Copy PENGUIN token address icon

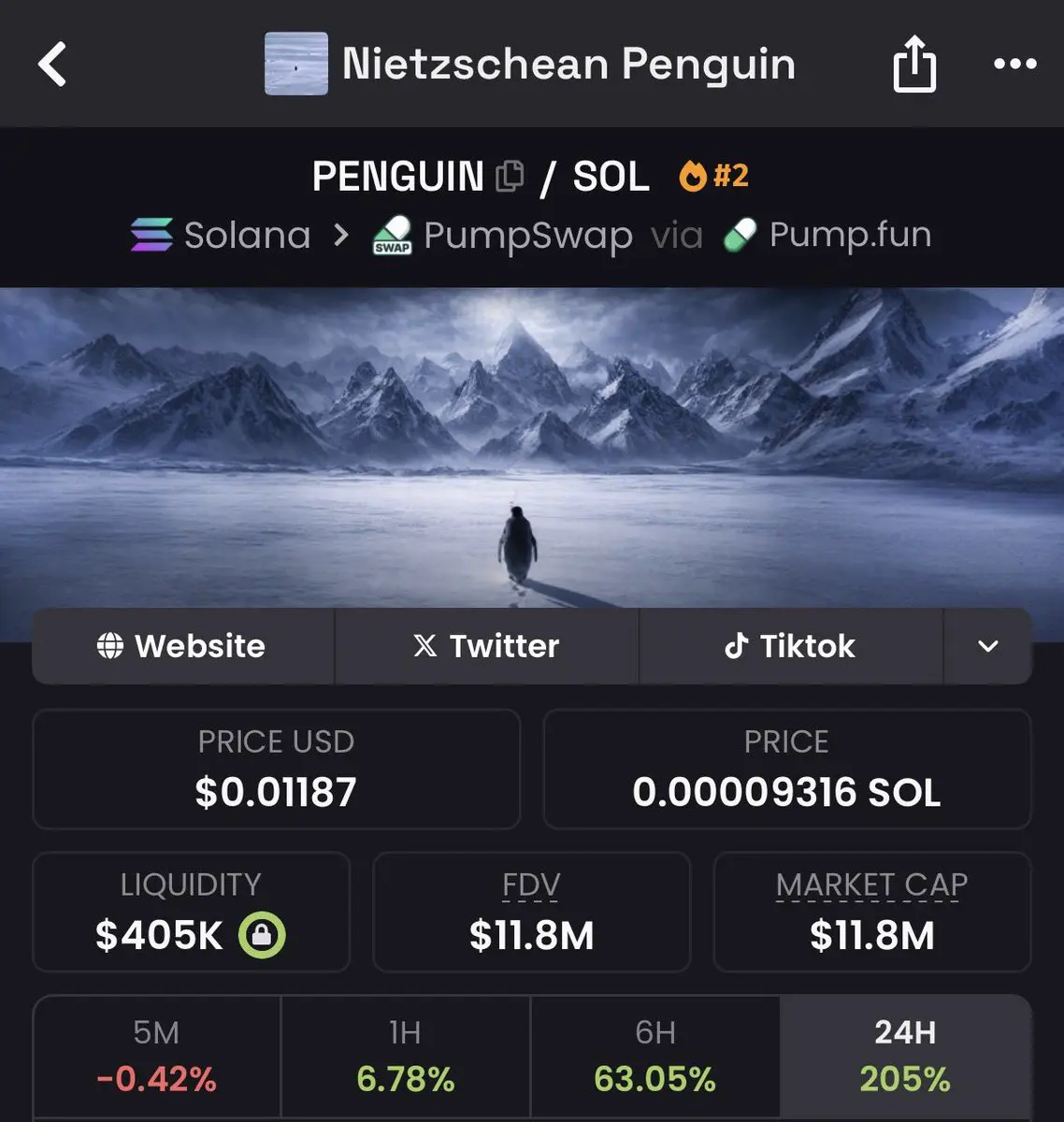pyautogui.click(x=510, y=176)
